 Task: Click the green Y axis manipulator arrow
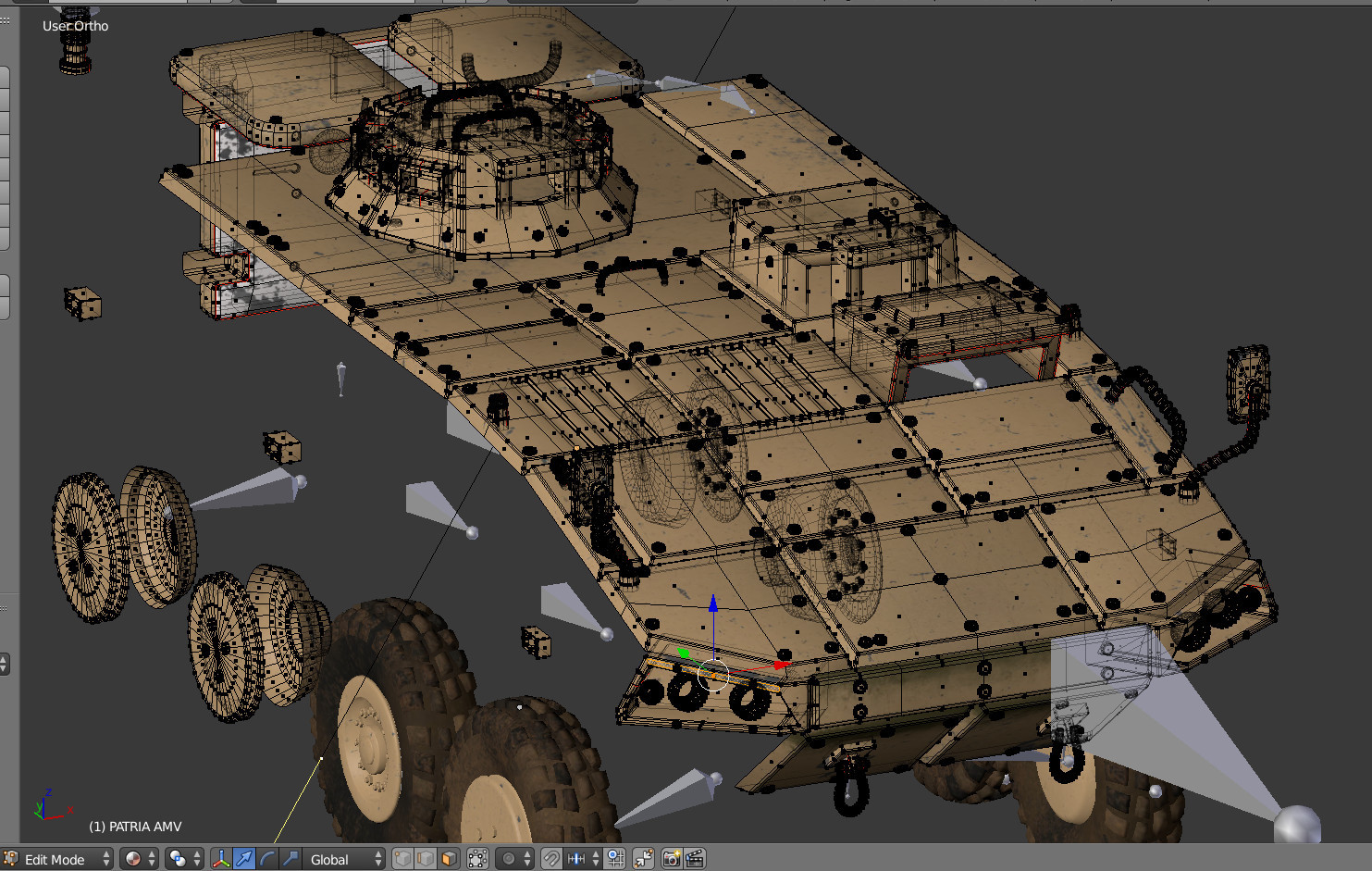tap(684, 653)
